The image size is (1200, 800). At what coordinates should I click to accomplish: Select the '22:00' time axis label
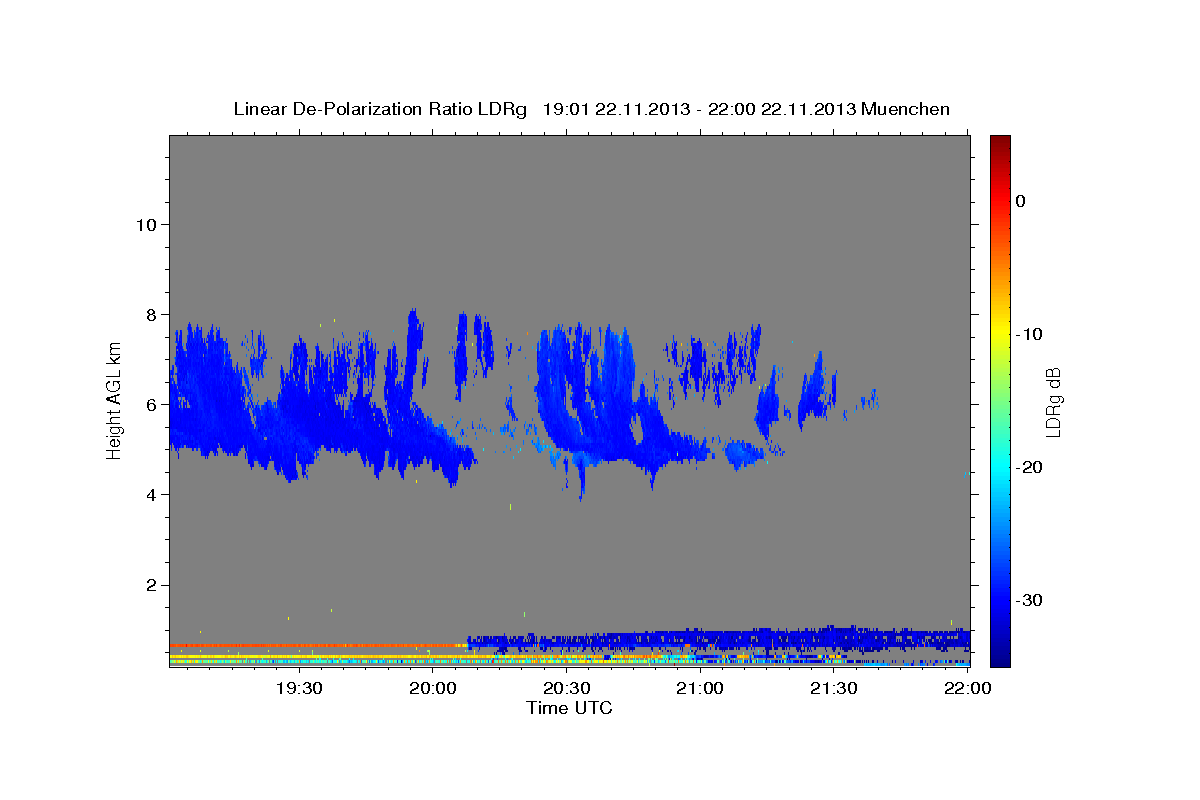coord(967,689)
